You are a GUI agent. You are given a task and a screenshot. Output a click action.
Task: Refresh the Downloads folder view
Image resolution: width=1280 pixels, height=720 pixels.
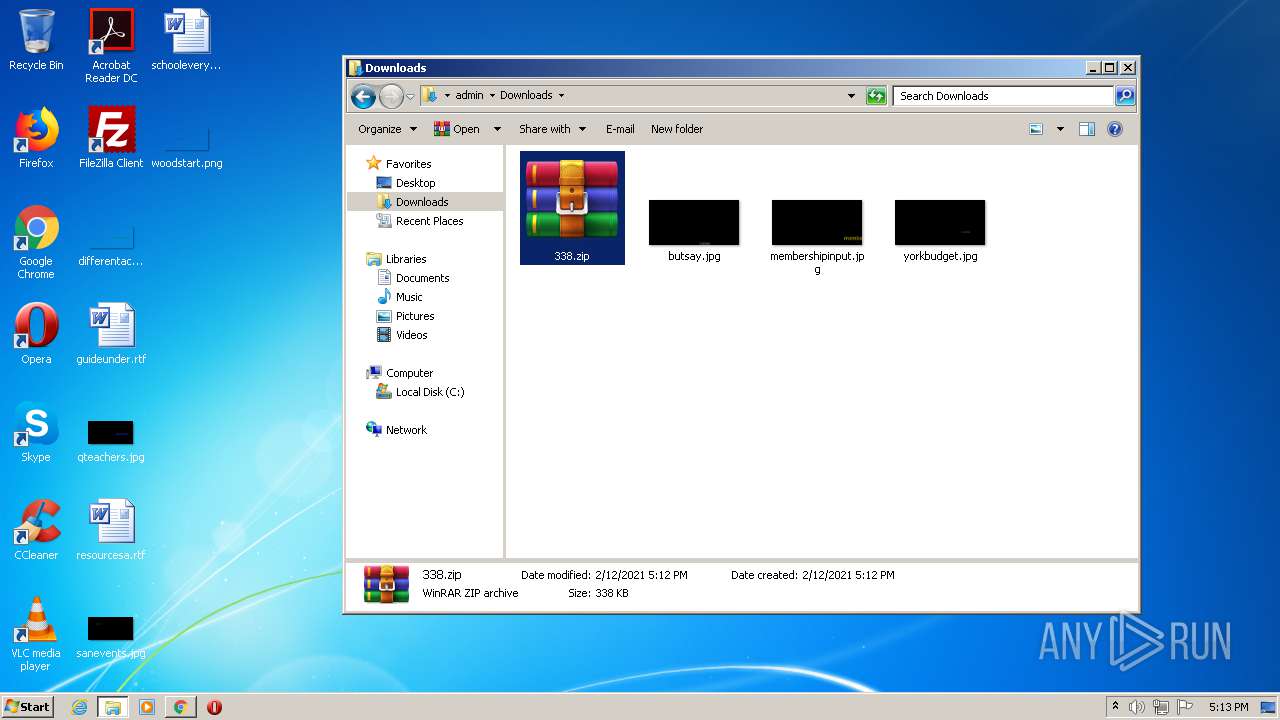876,96
